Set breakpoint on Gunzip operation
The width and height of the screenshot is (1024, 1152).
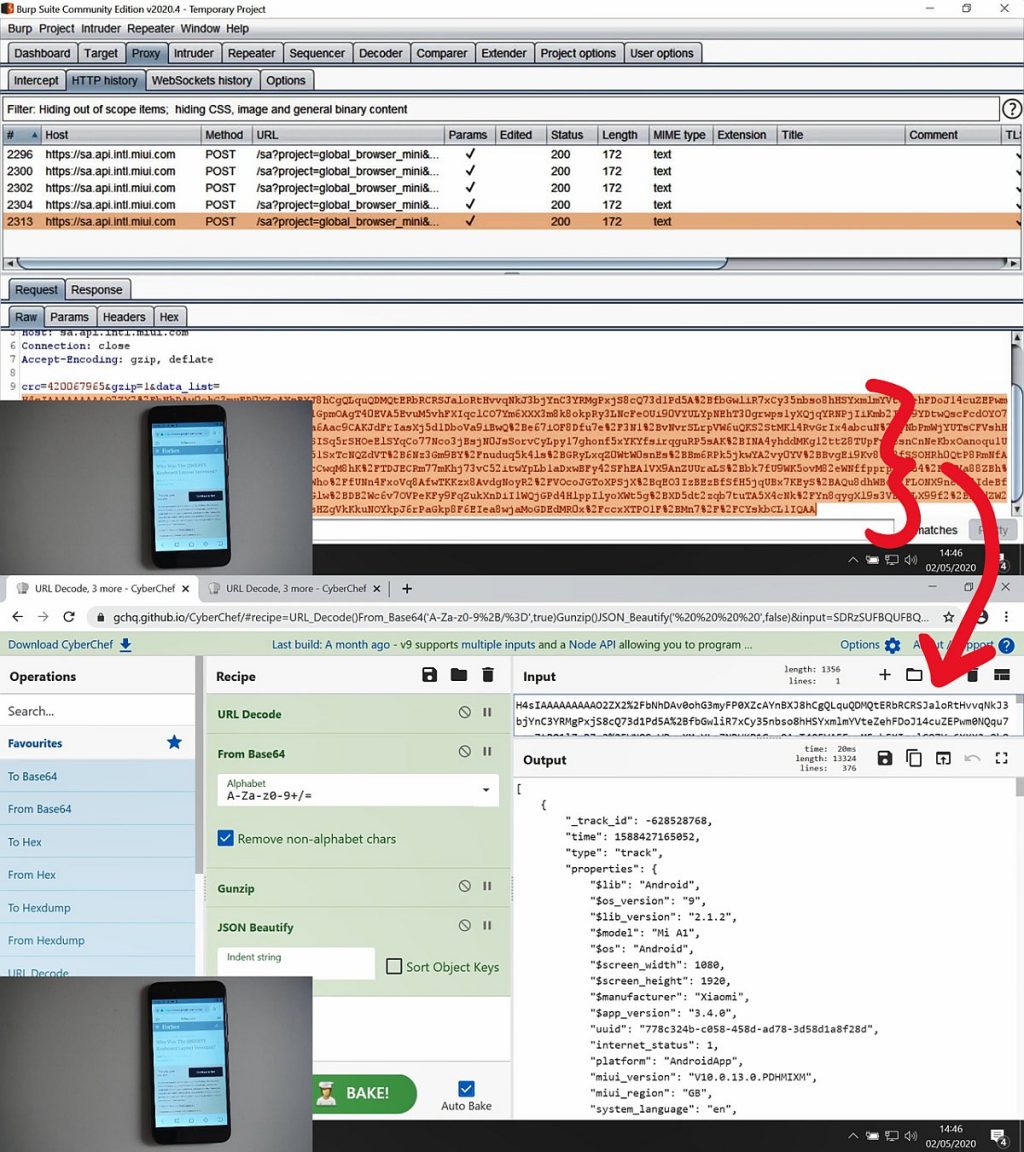[487, 887]
